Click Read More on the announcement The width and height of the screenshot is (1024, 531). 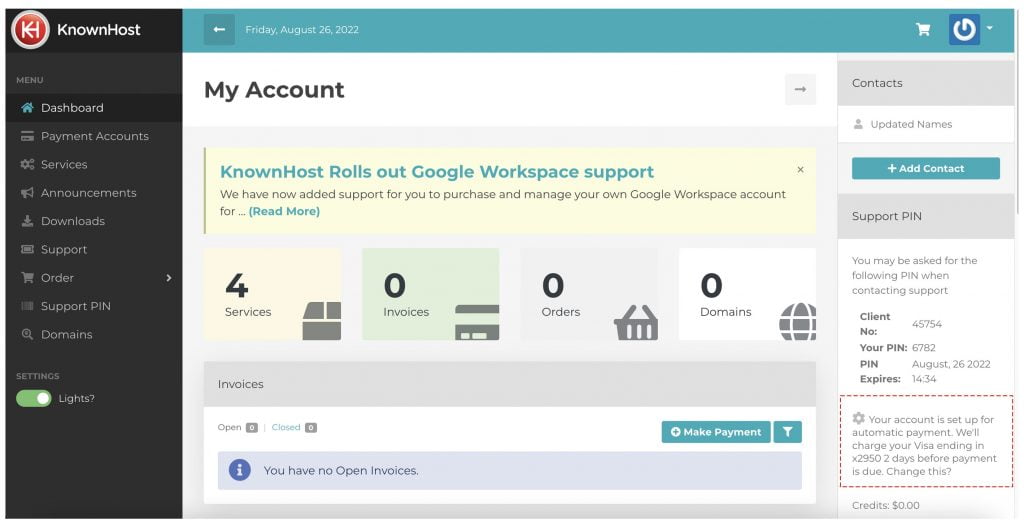click(284, 212)
